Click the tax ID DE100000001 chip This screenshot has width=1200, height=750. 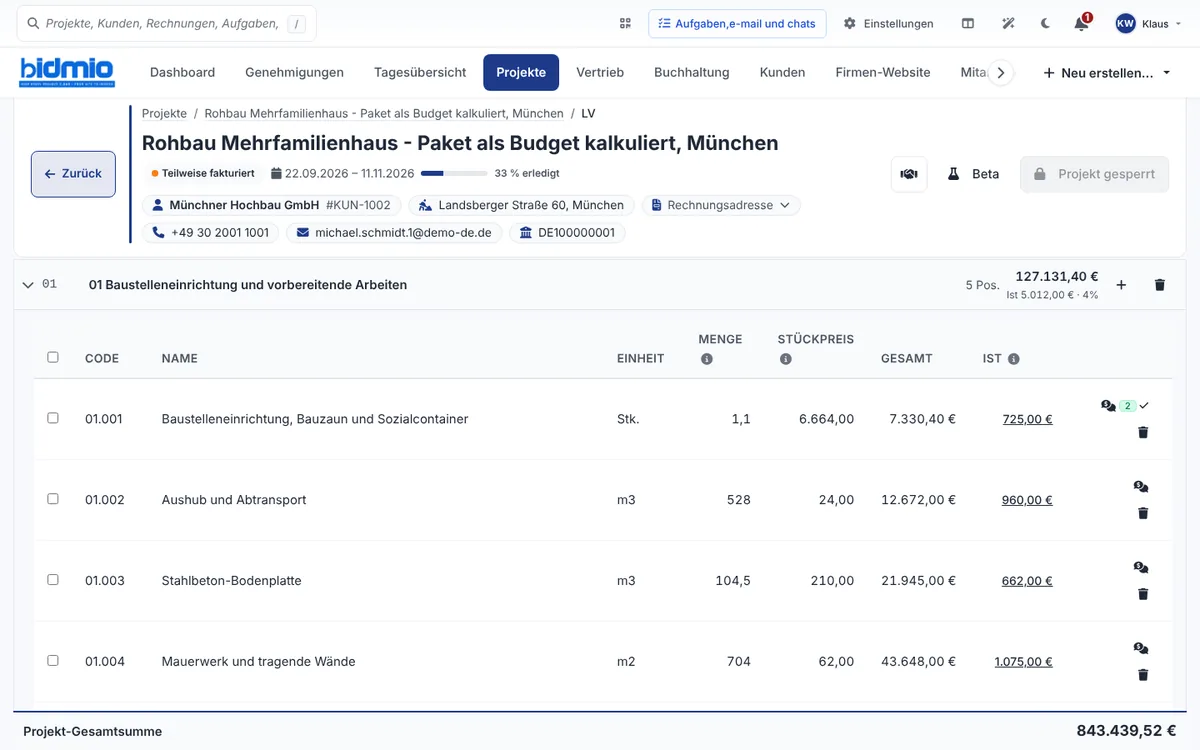tap(567, 233)
